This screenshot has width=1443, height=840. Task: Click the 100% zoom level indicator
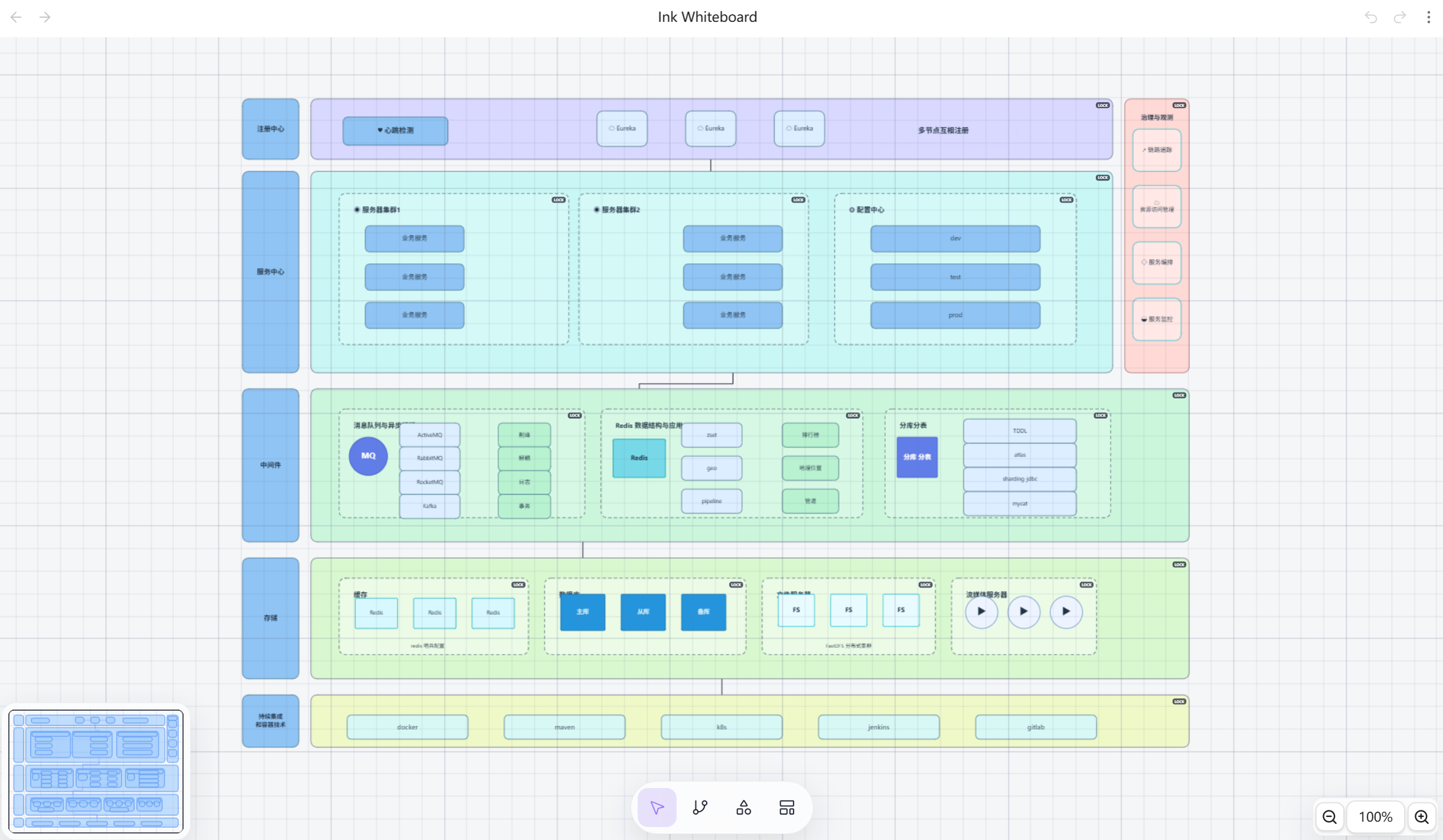1375,816
